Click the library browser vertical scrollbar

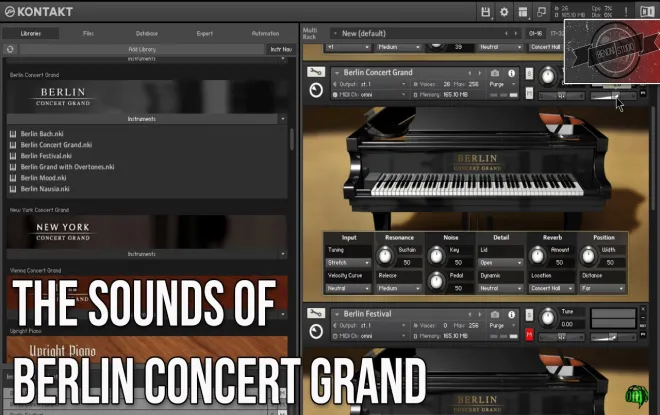tap(292, 139)
